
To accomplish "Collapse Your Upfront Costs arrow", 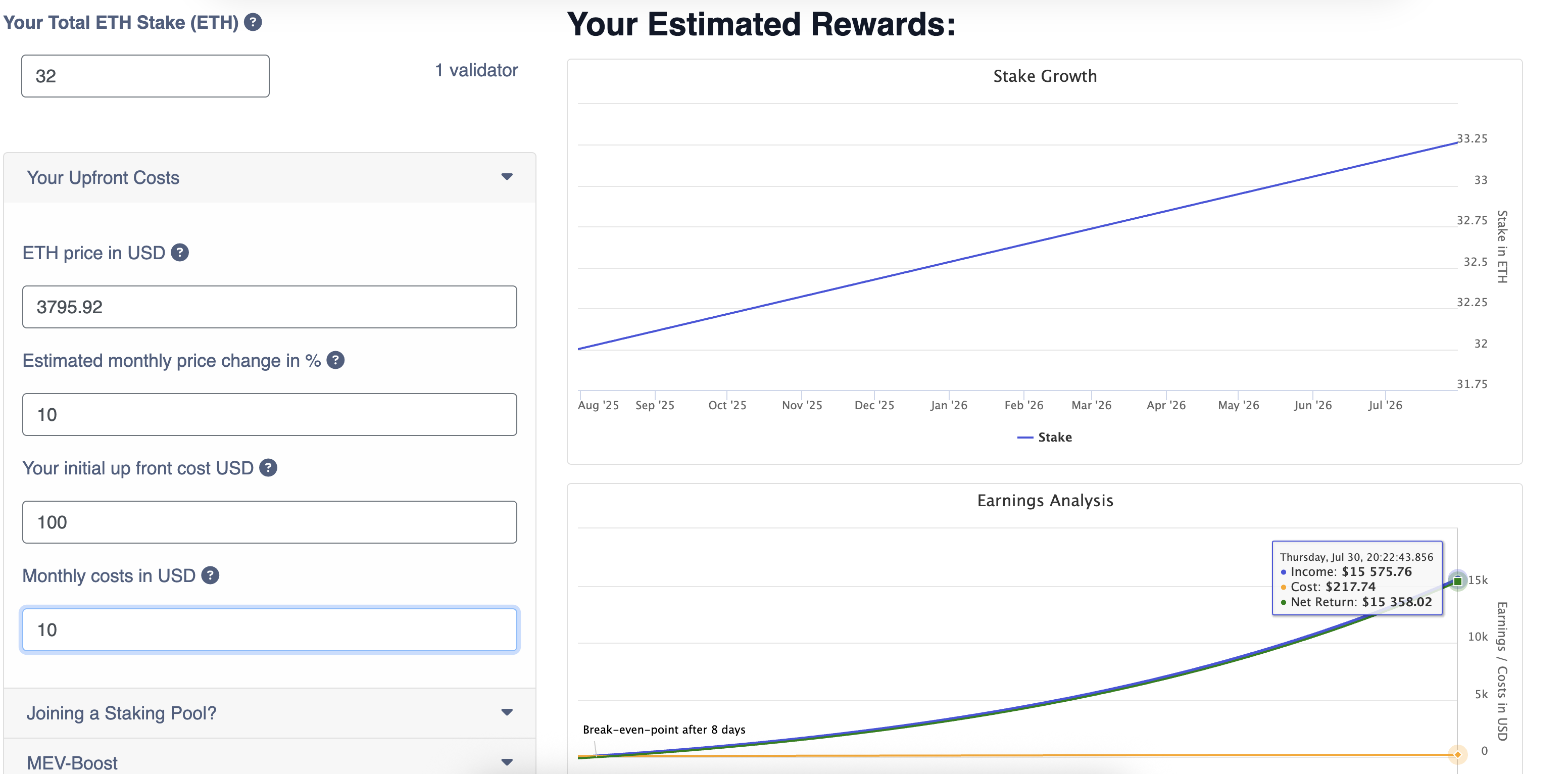I will [507, 177].
